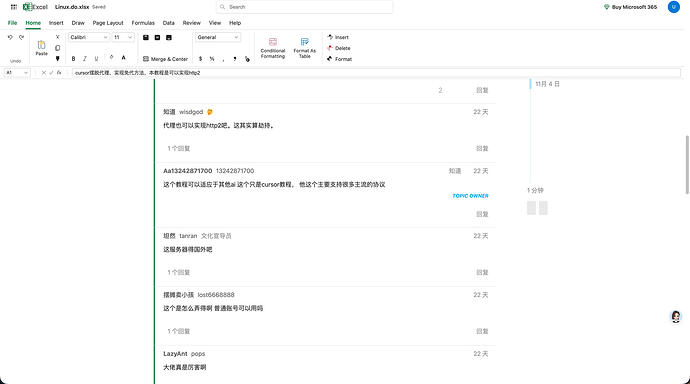Click the Search box in the title bar
The image size is (690, 384).
click(x=304, y=7)
